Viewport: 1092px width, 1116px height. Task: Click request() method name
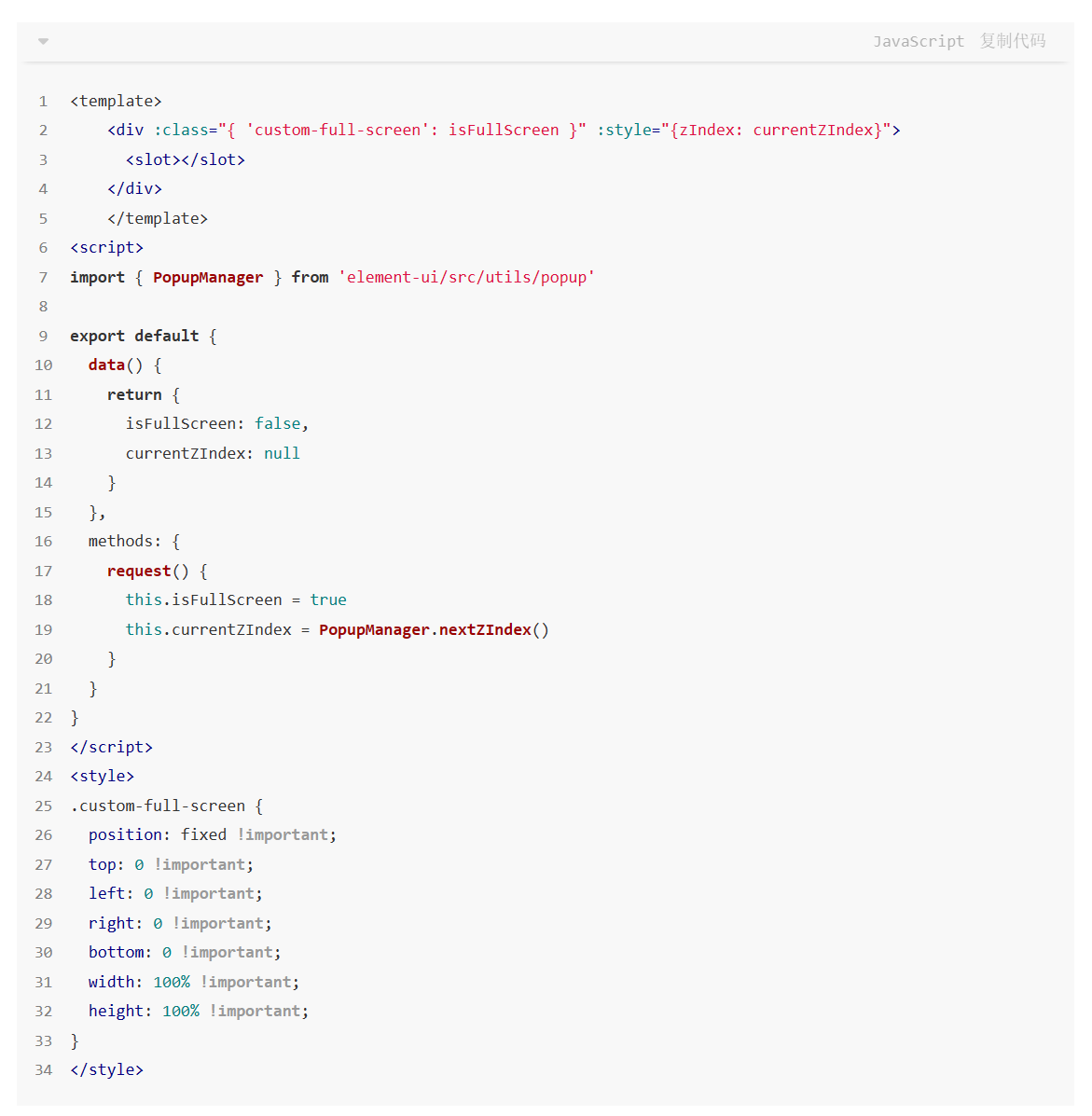click(x=139, y=571)
